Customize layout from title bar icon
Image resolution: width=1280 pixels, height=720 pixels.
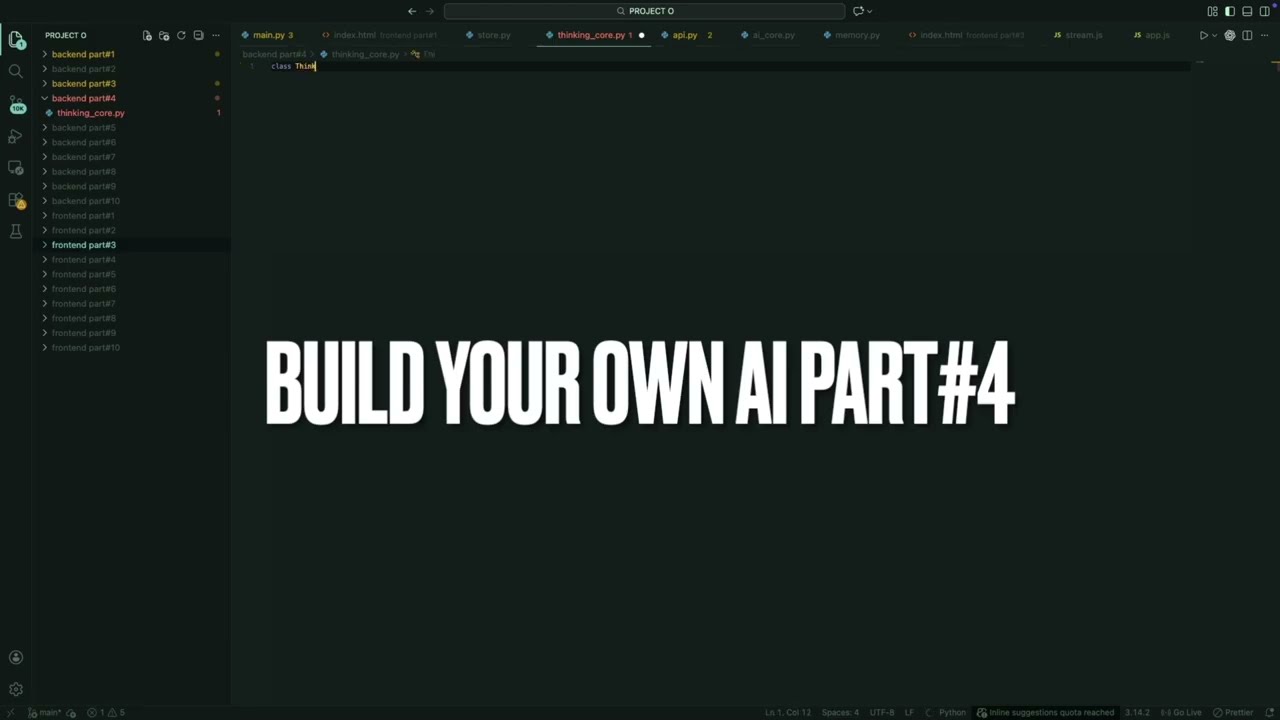click(1213, 11)
